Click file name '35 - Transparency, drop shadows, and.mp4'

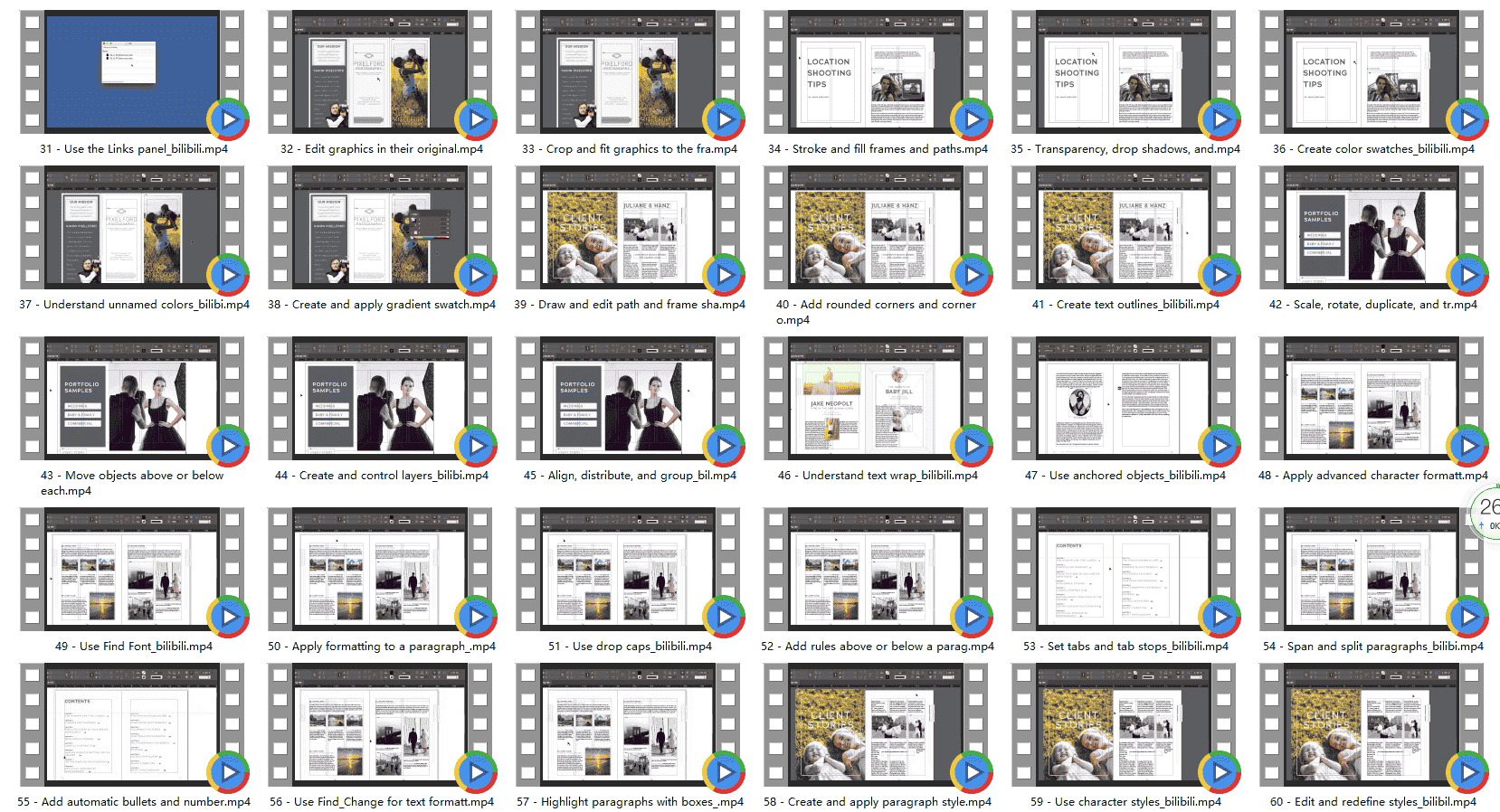(1125, 149)
